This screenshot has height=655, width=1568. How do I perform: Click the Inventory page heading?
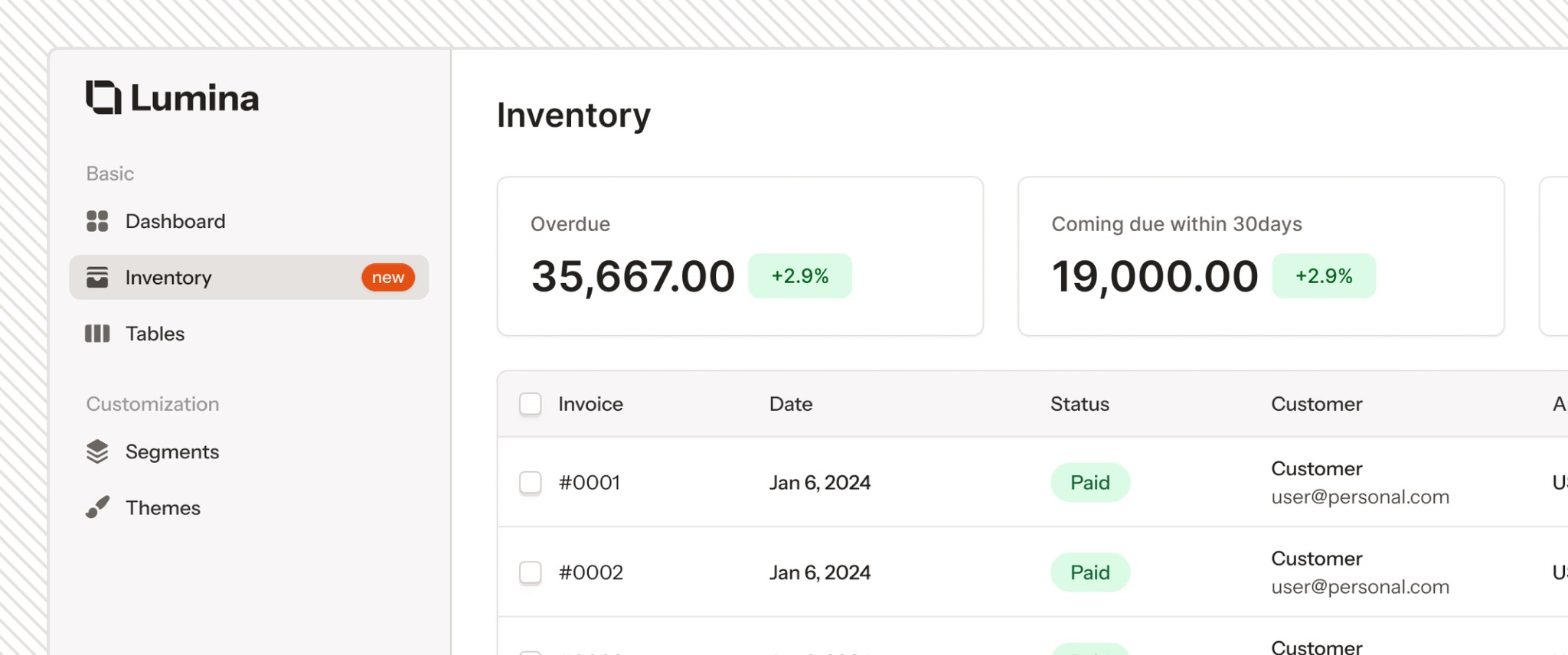coord(573,116)
